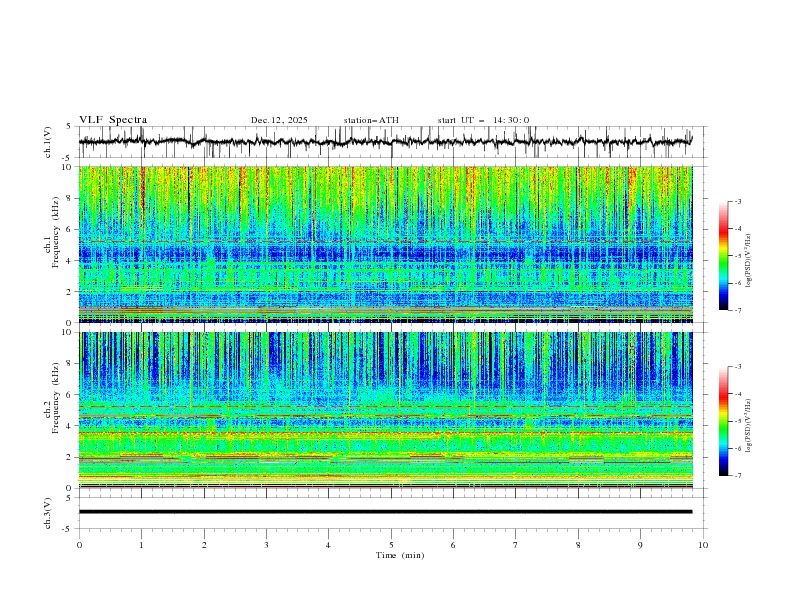
Task: Click the ch.2 spectrogram color scale bar
Action: (x=723, y=421)
